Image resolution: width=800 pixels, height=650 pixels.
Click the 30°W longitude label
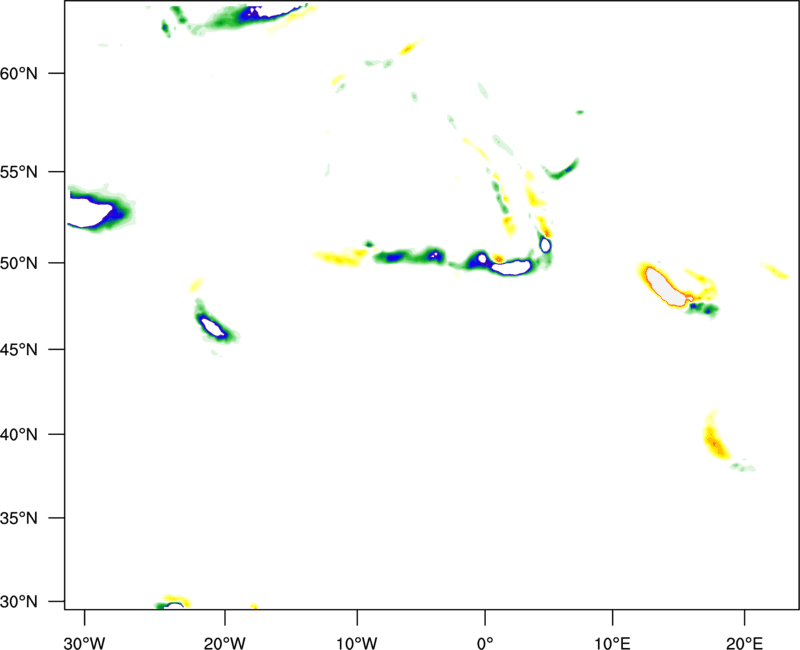[x=85, y=643]
